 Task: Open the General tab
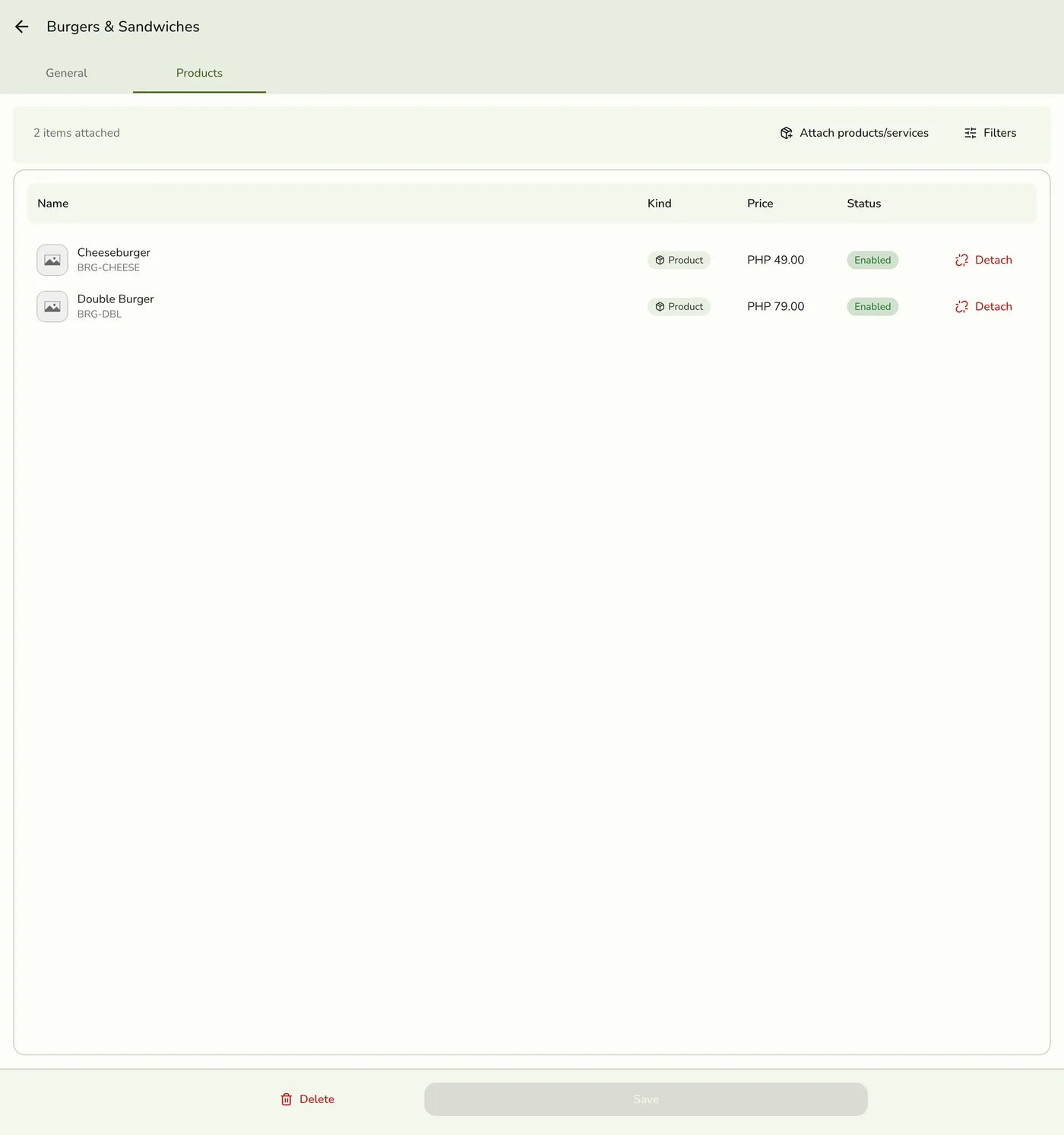pyautogui.click(x=66, y=73)
